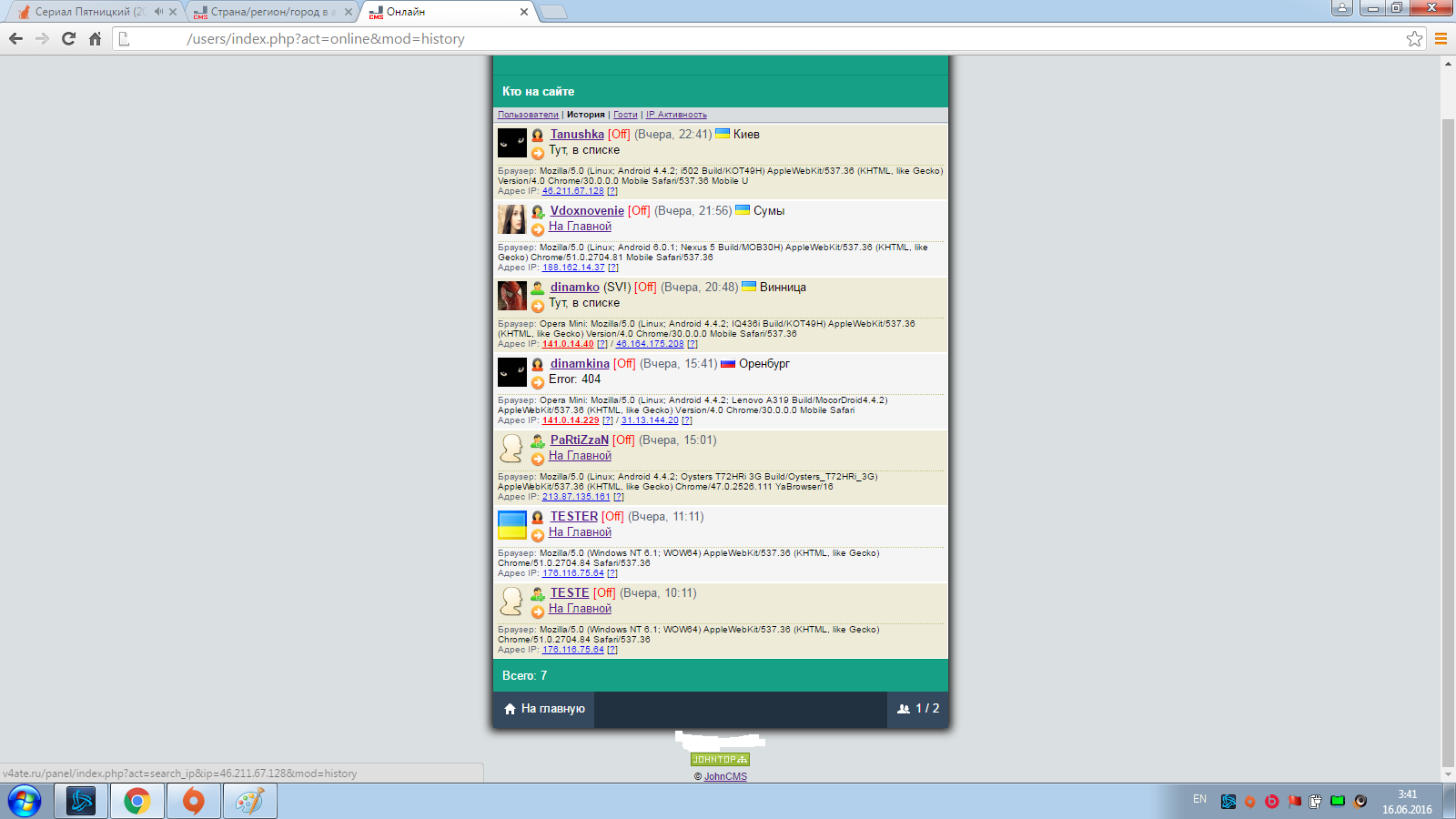1456x819 pixels.
Task: Click the green battery tray icon
Action: click(x=1338, y=801)
